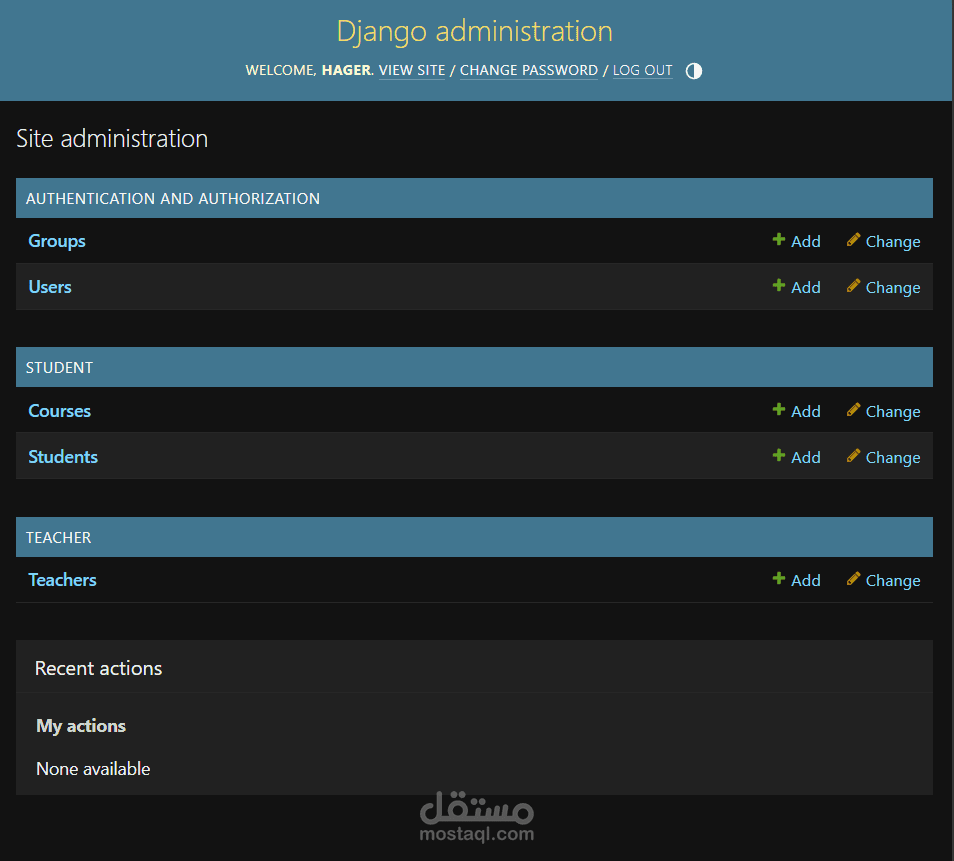Viewport: 954px width, 861px height.
Task: Click the Recent actions heading
Action: 99,668
